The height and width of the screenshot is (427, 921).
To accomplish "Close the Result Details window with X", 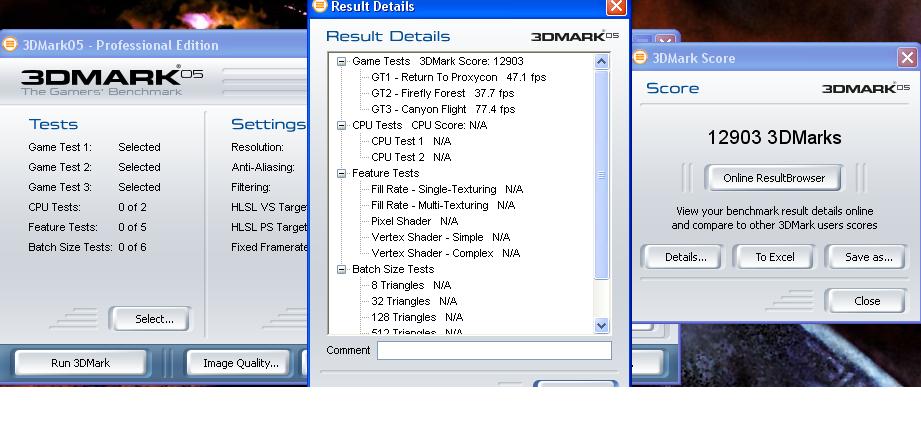I will pos(616,6).
